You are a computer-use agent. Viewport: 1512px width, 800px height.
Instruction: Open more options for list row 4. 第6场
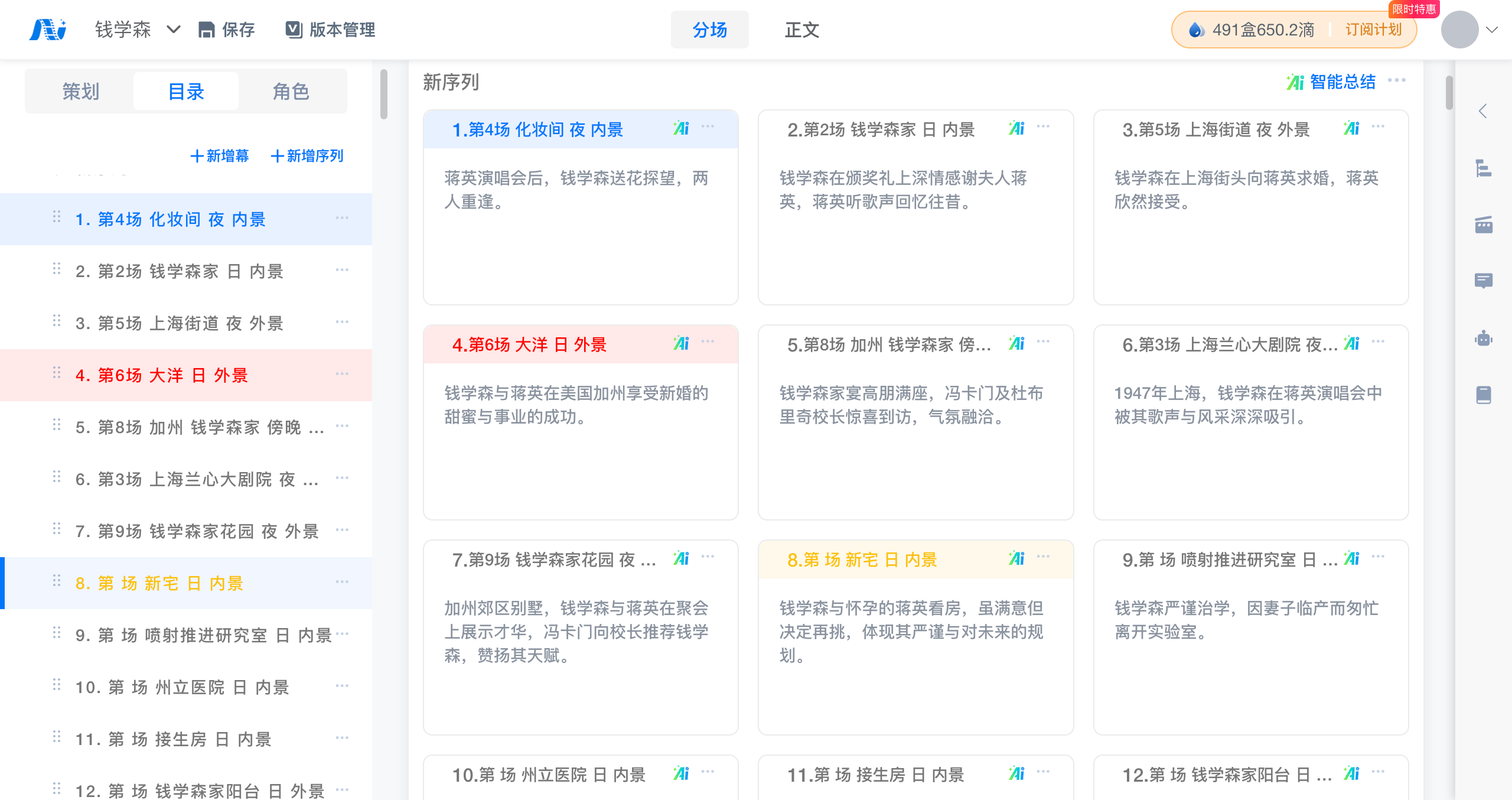click(x=342, y=374)
